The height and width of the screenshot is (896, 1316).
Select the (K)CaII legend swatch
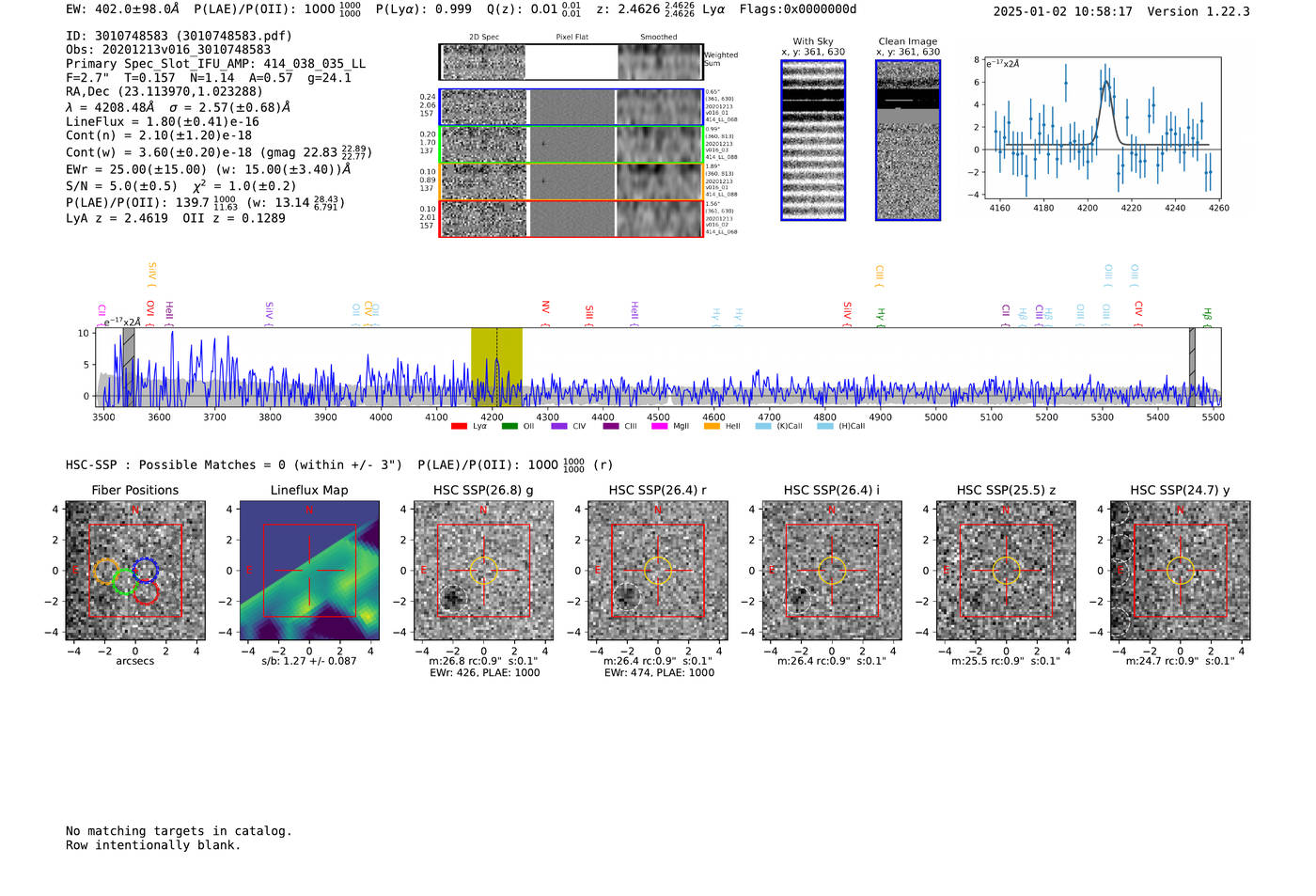click(763, 427)
